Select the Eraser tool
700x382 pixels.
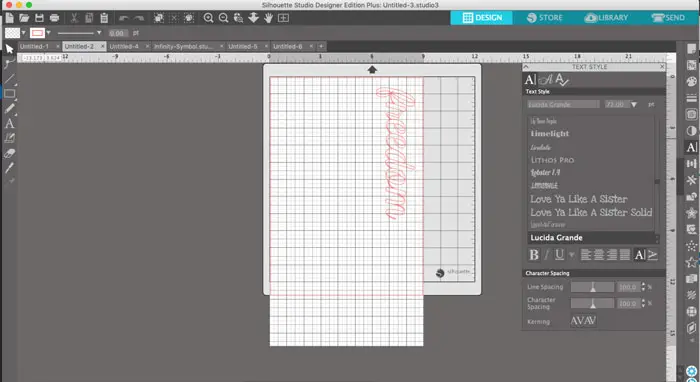pyautogui.click(x=9, y=153)
